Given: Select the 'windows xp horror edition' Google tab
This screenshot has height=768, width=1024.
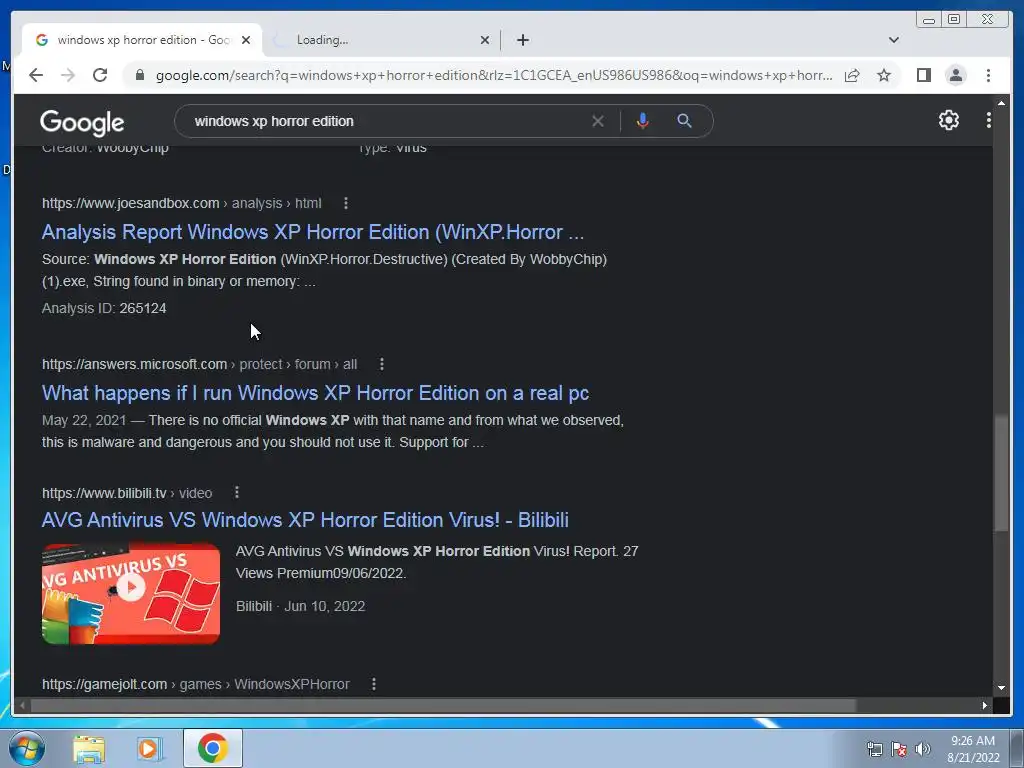Looking at the screenshot, I should (140, 40).
